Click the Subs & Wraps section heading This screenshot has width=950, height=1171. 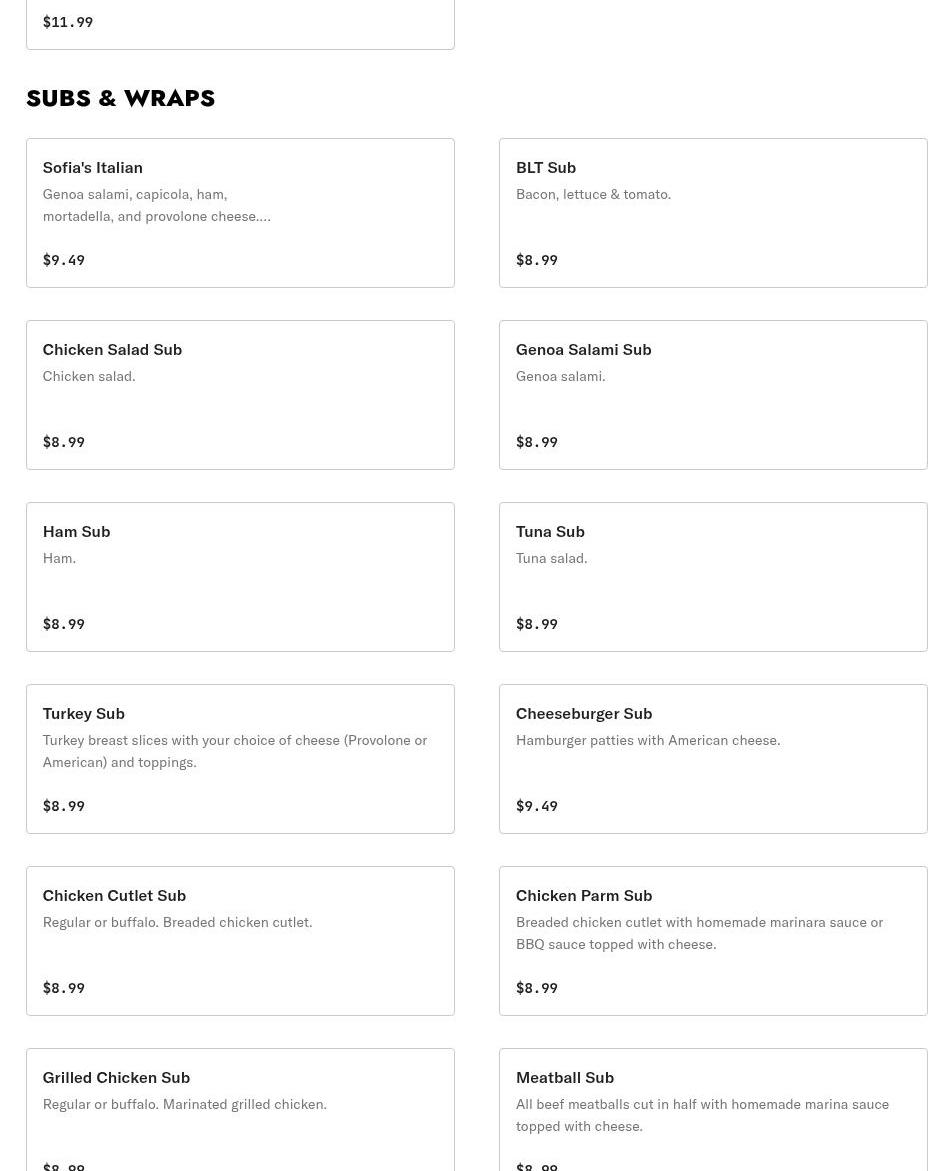(120, 98)
